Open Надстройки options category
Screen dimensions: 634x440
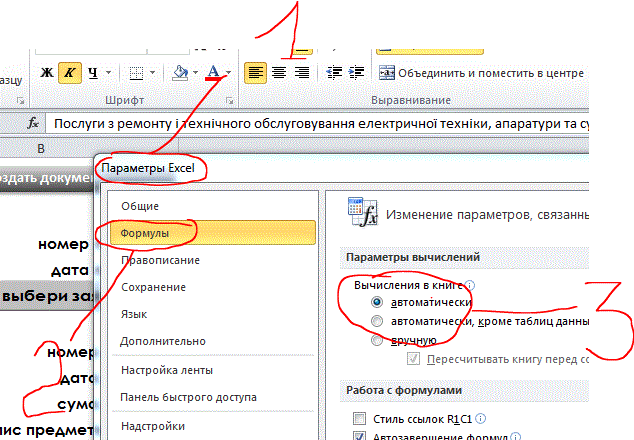coord(153,426)
